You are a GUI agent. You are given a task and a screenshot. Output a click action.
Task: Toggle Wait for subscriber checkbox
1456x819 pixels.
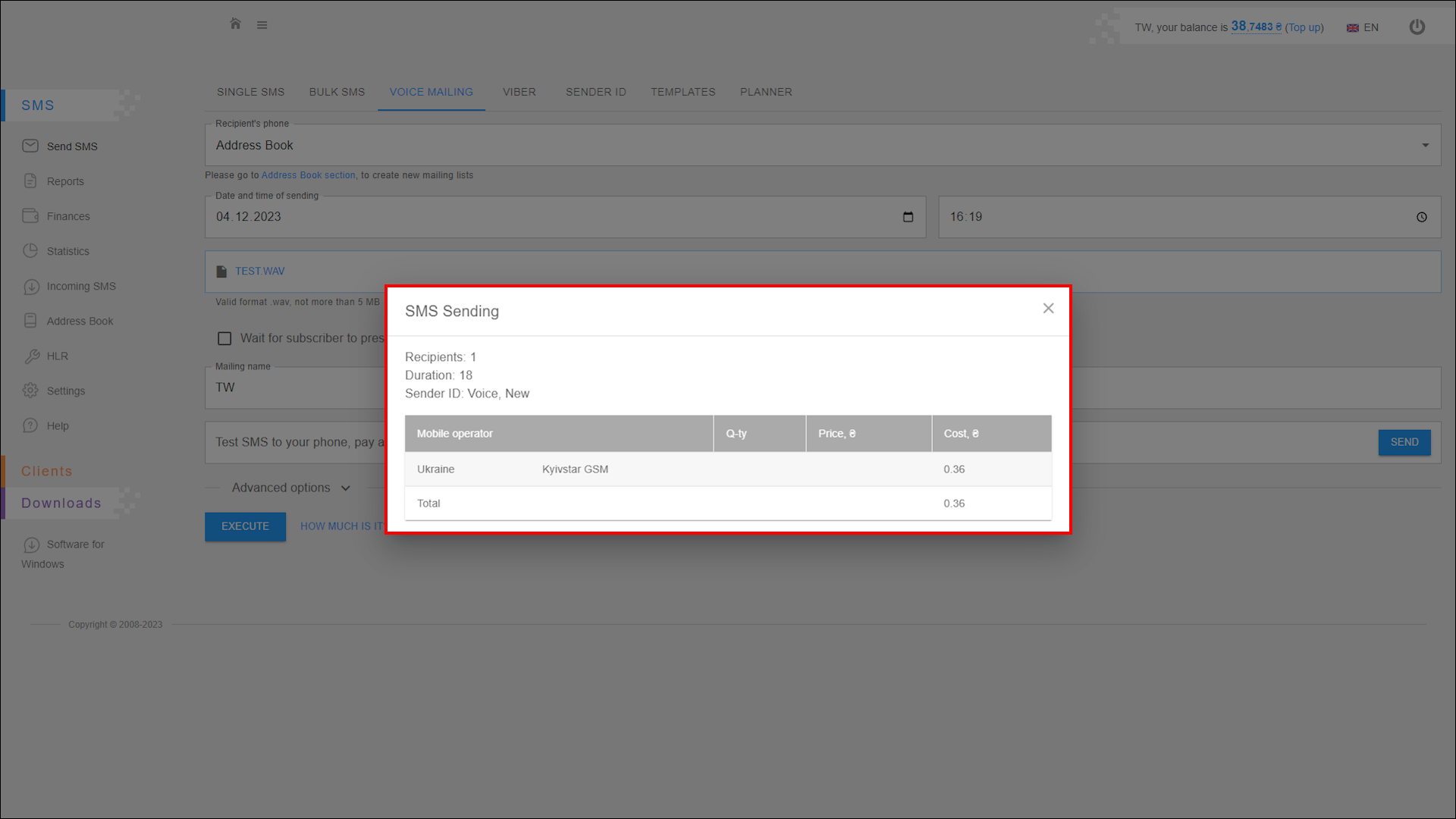pyautogui.click(x=224, y=338)
